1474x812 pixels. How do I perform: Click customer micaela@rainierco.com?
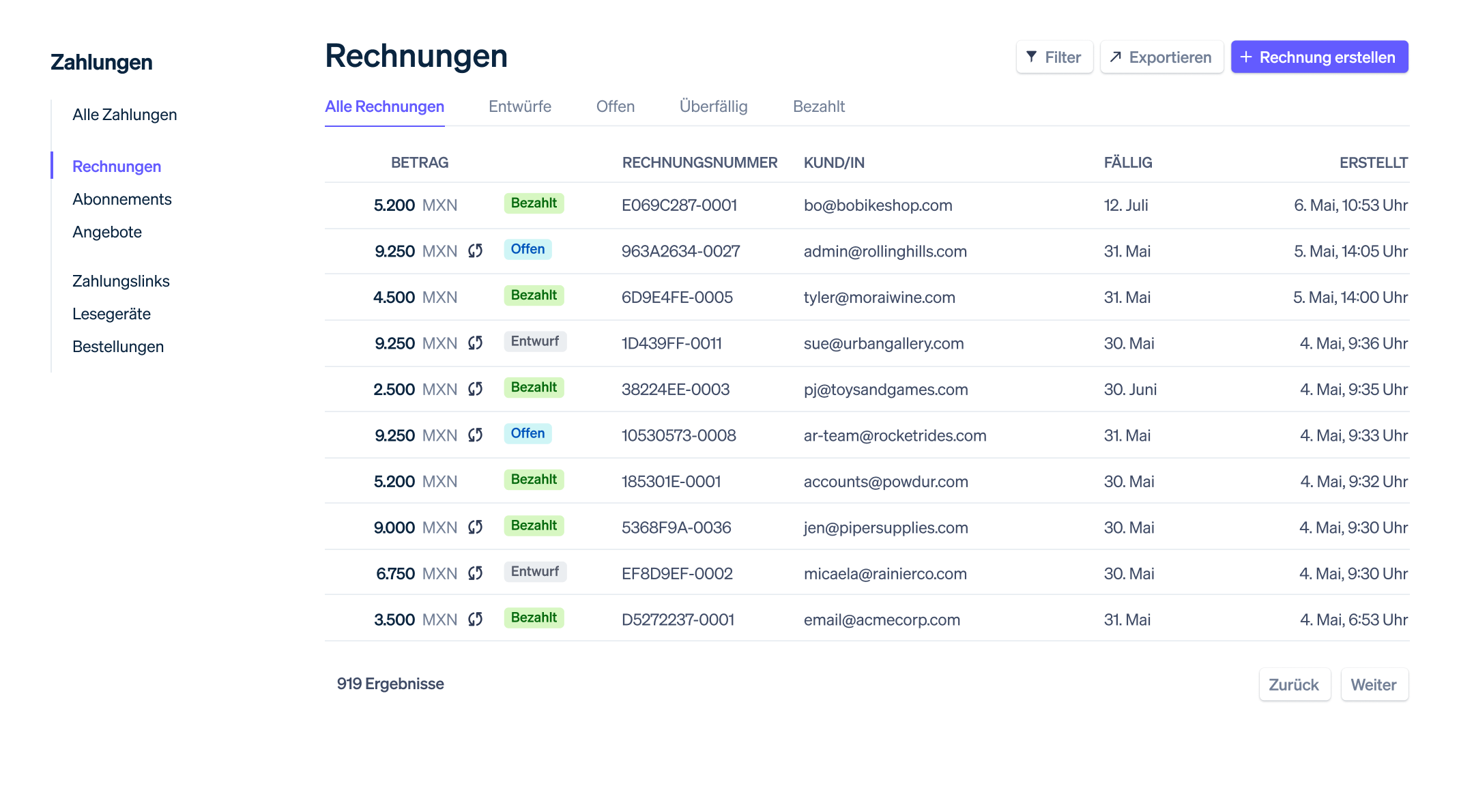(885, 574)
